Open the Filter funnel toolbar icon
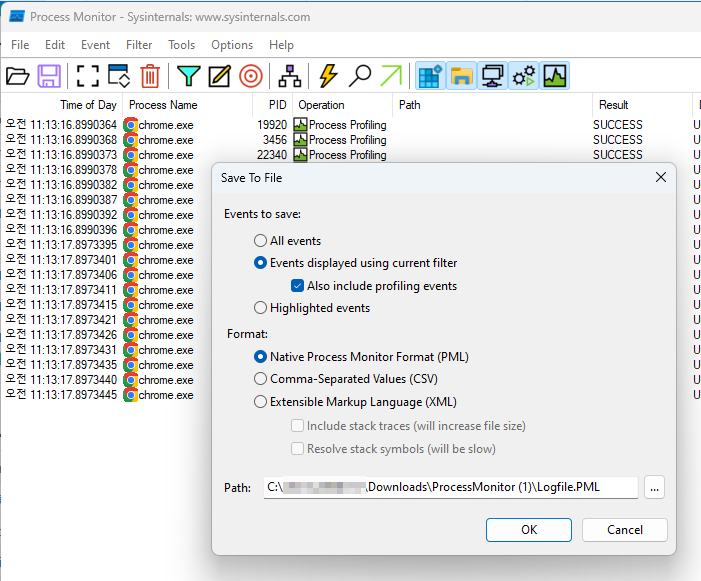 click(x=189, y=76)
